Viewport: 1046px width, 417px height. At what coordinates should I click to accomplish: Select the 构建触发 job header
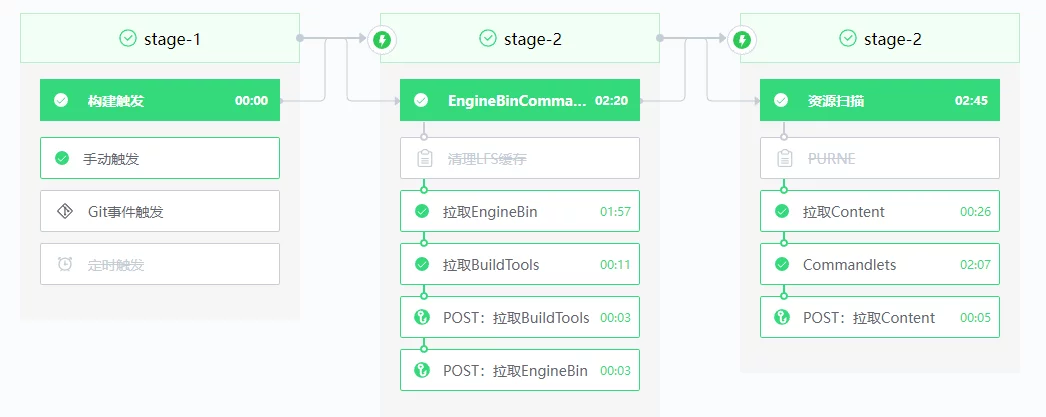click(160, 100)
